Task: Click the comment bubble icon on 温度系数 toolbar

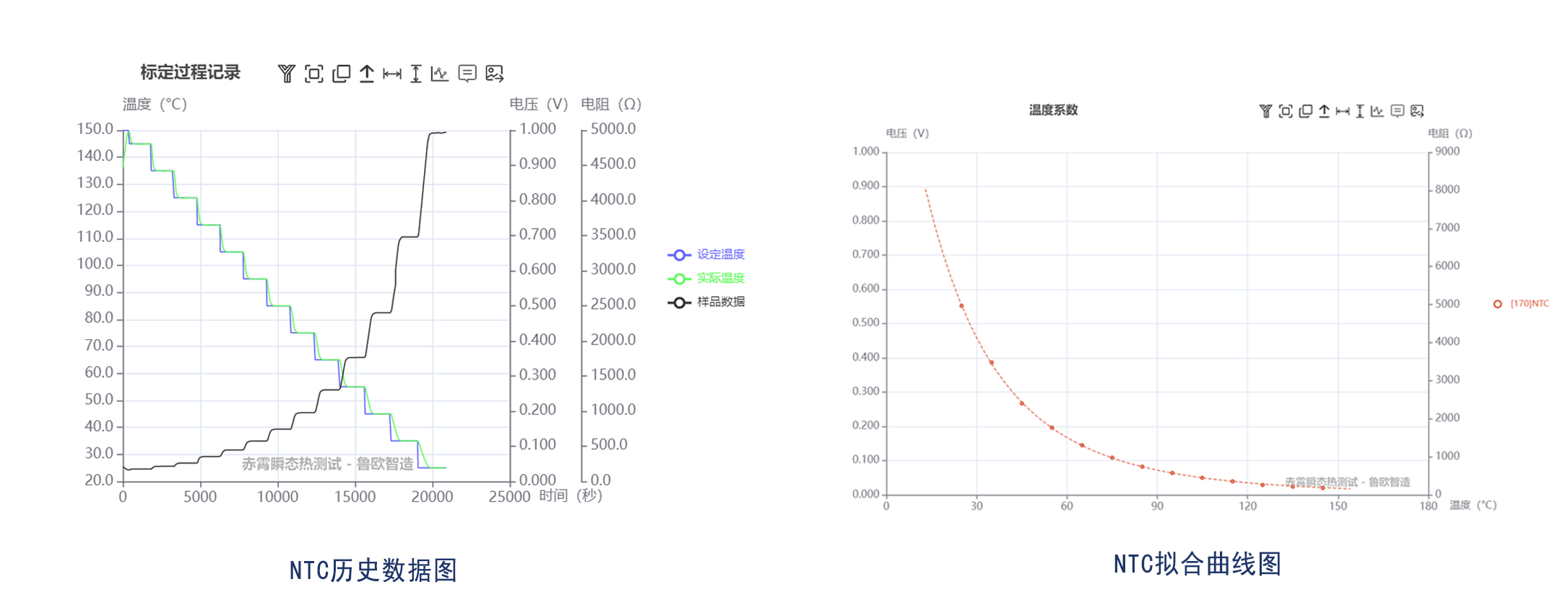Action: pos(1398,111)
